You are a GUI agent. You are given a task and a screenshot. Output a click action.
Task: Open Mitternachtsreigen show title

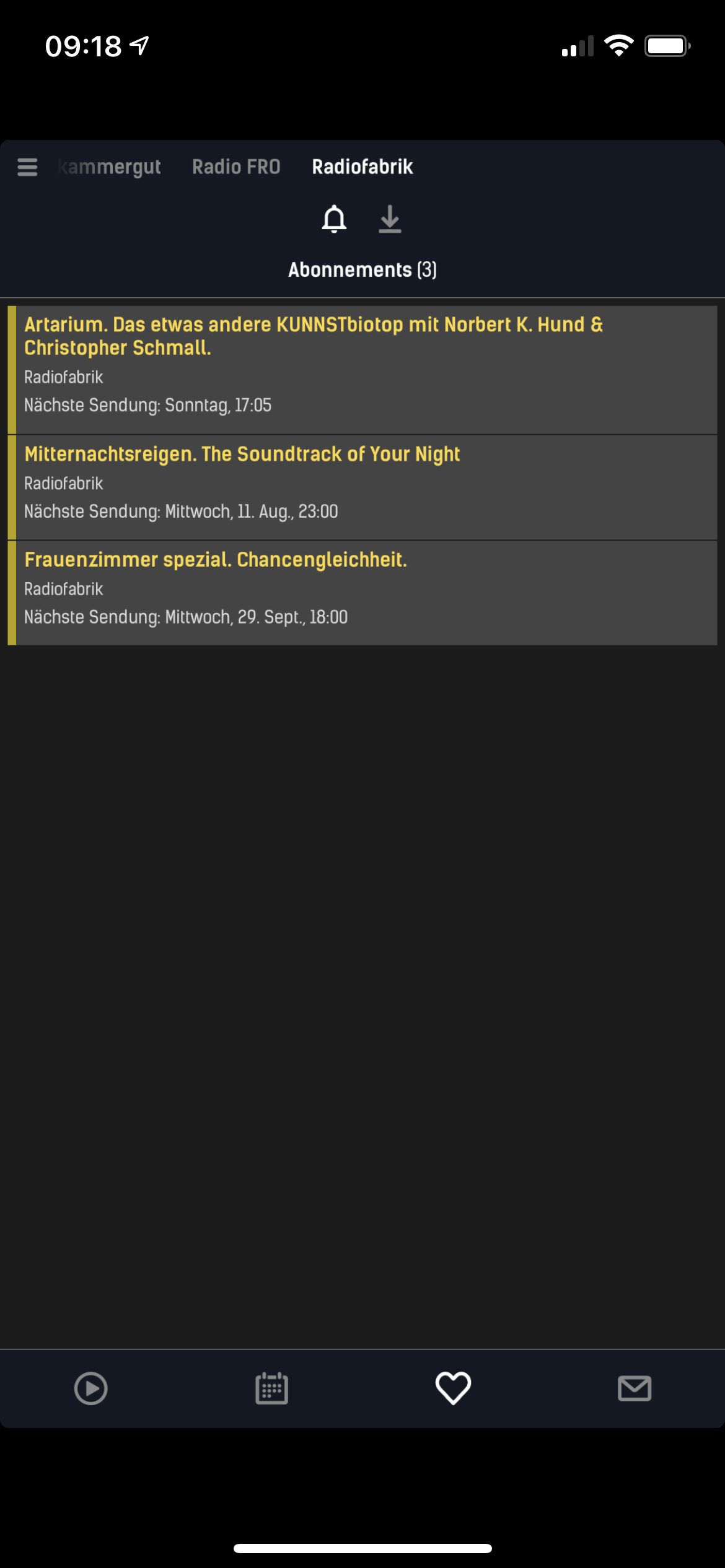(x=242, y=454)
